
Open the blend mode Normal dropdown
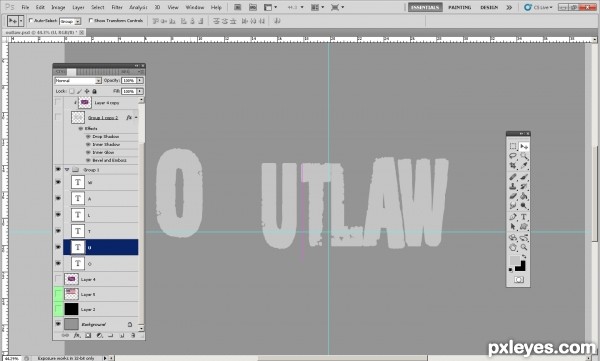click(x=78, y=80)
